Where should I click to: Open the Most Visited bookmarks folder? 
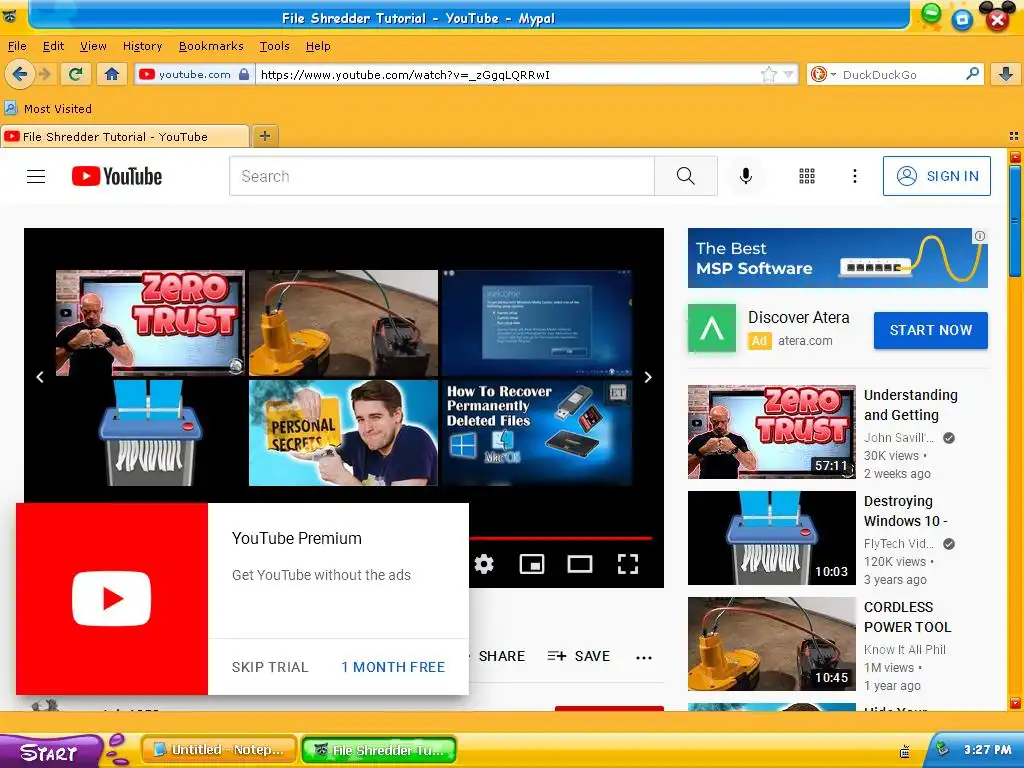[48, 108]
